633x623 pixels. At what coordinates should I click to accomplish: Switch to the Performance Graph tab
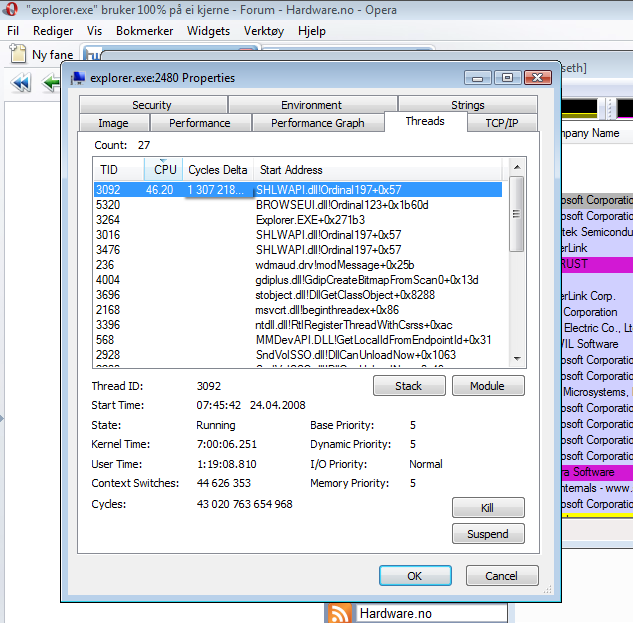click(318, 123)
